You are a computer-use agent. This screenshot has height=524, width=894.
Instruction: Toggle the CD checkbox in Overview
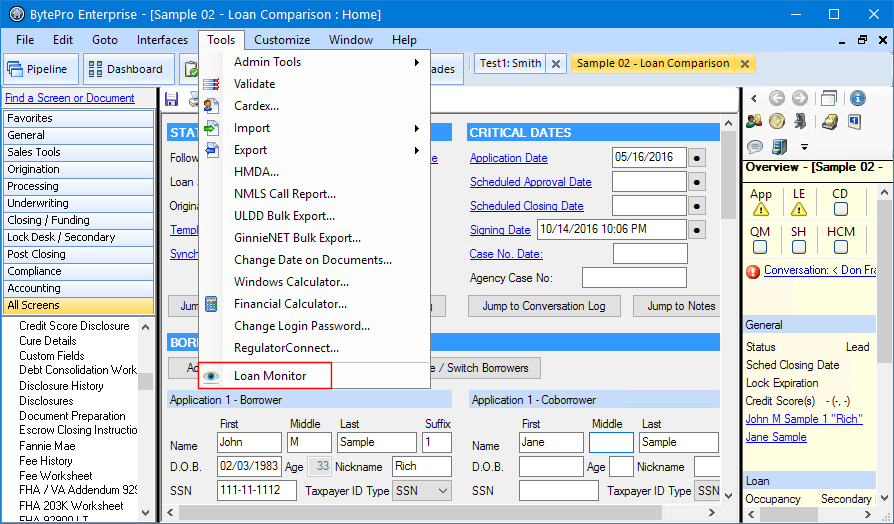(x=840, y=209)
